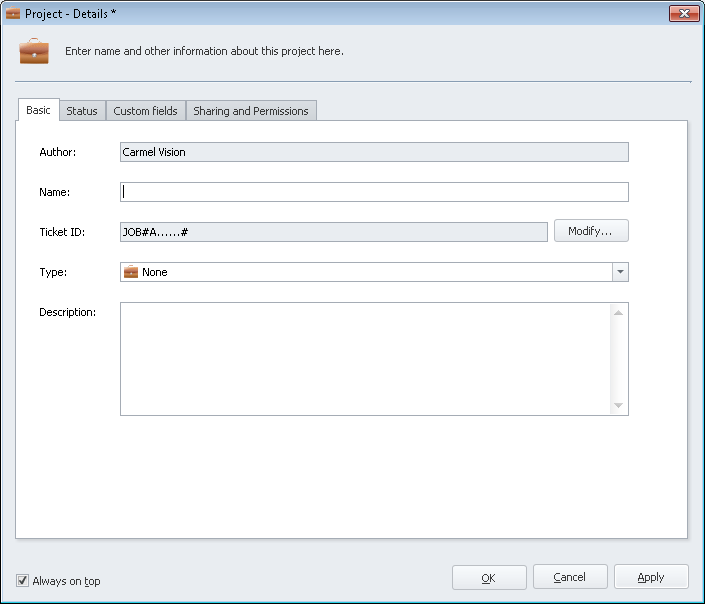Click the Author field showing Carmel Vision

point(373,152)
